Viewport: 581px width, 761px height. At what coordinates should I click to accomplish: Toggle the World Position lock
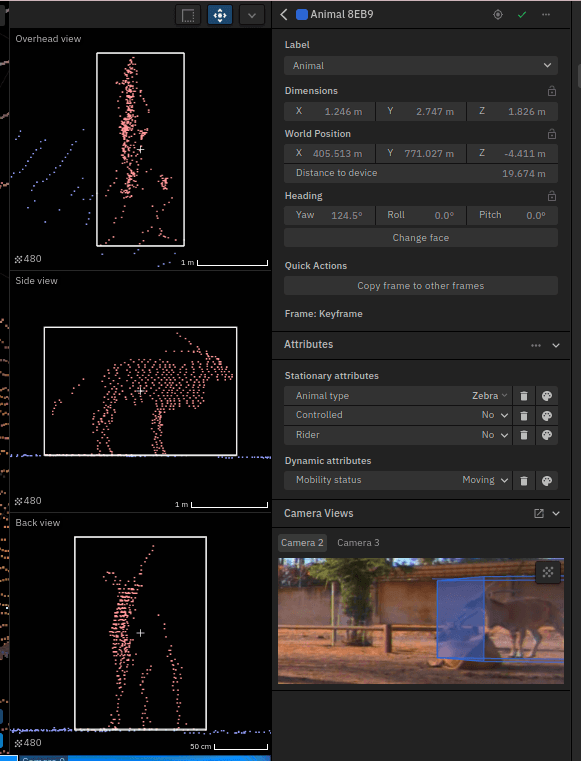point(552,134)
